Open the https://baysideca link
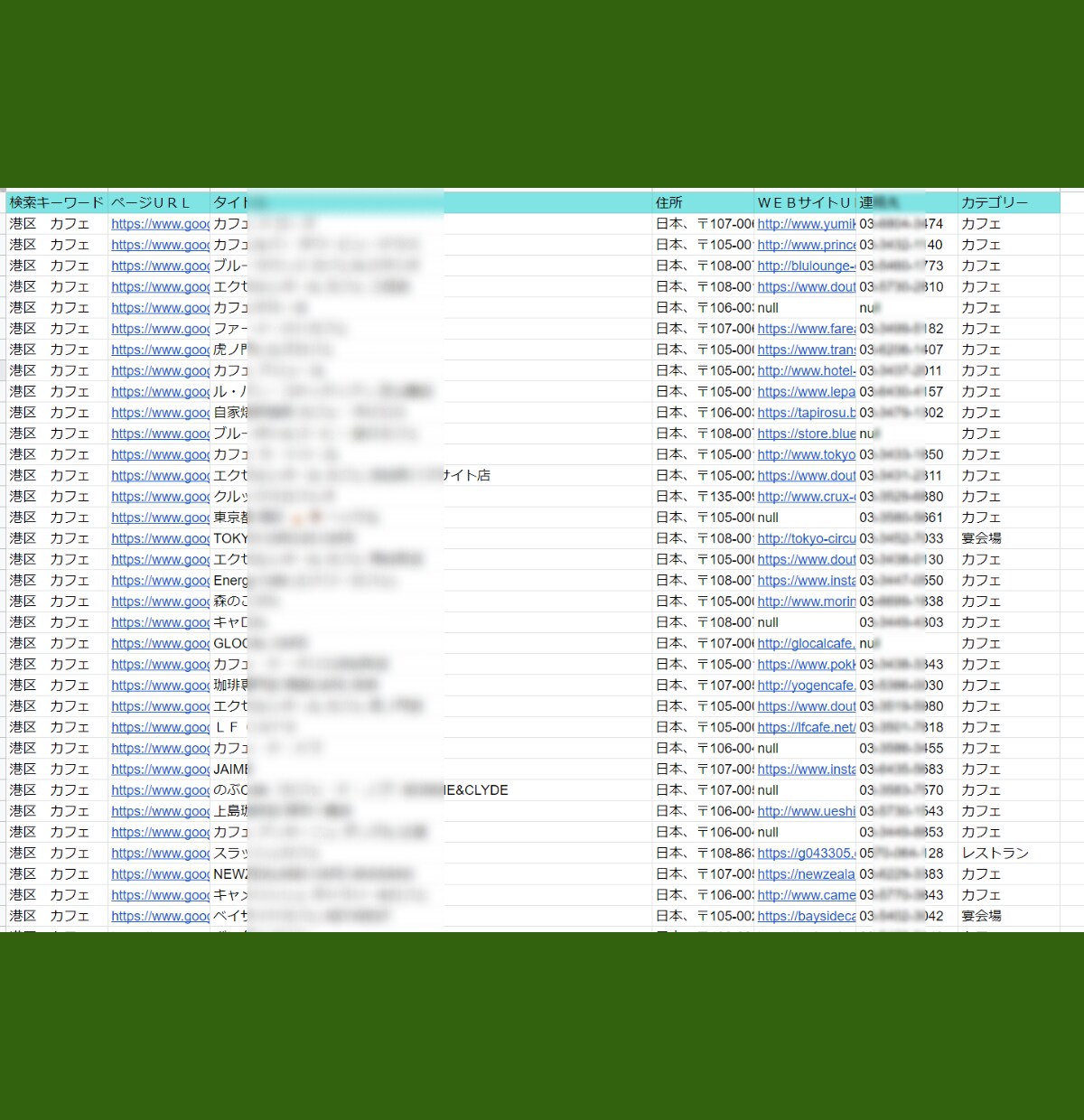This screenshot has width=1084, height=1120. (807, 916)
